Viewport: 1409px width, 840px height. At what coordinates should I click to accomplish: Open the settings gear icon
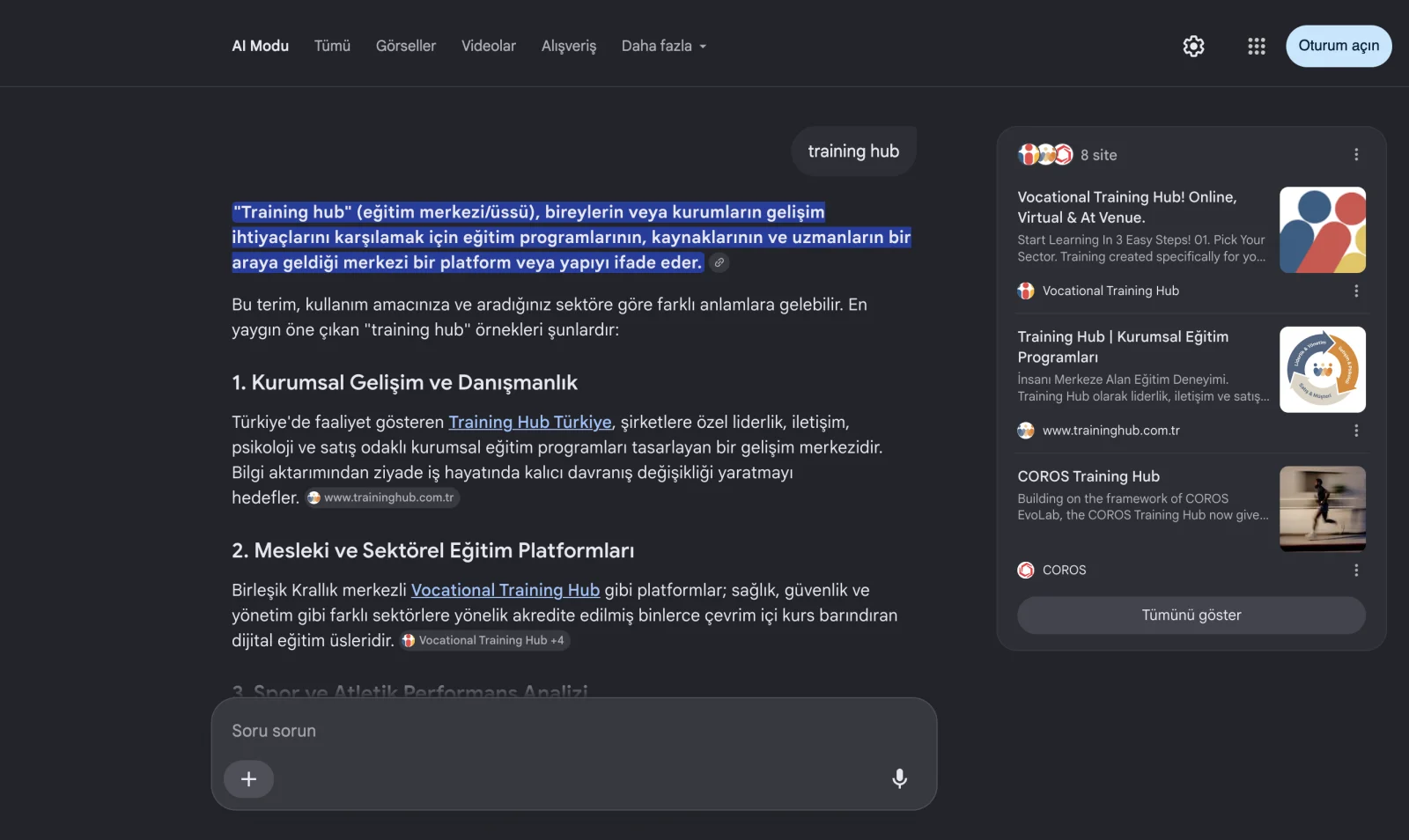tap(1193, 46)
